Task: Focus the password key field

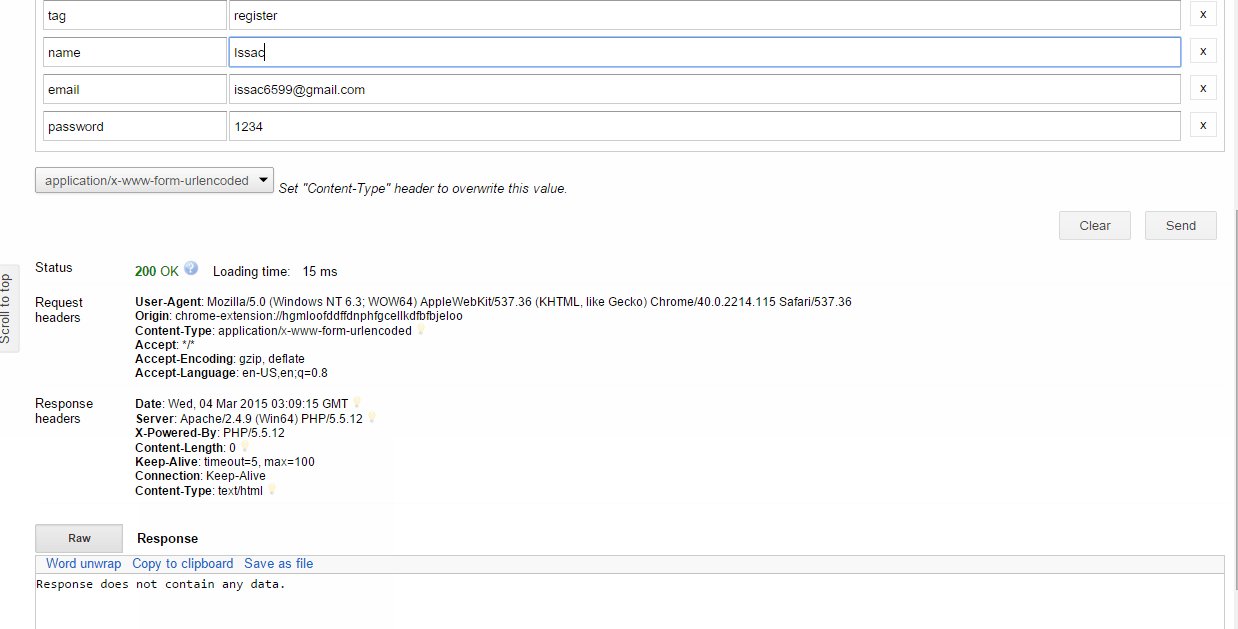Action: [x=135, y=126]
